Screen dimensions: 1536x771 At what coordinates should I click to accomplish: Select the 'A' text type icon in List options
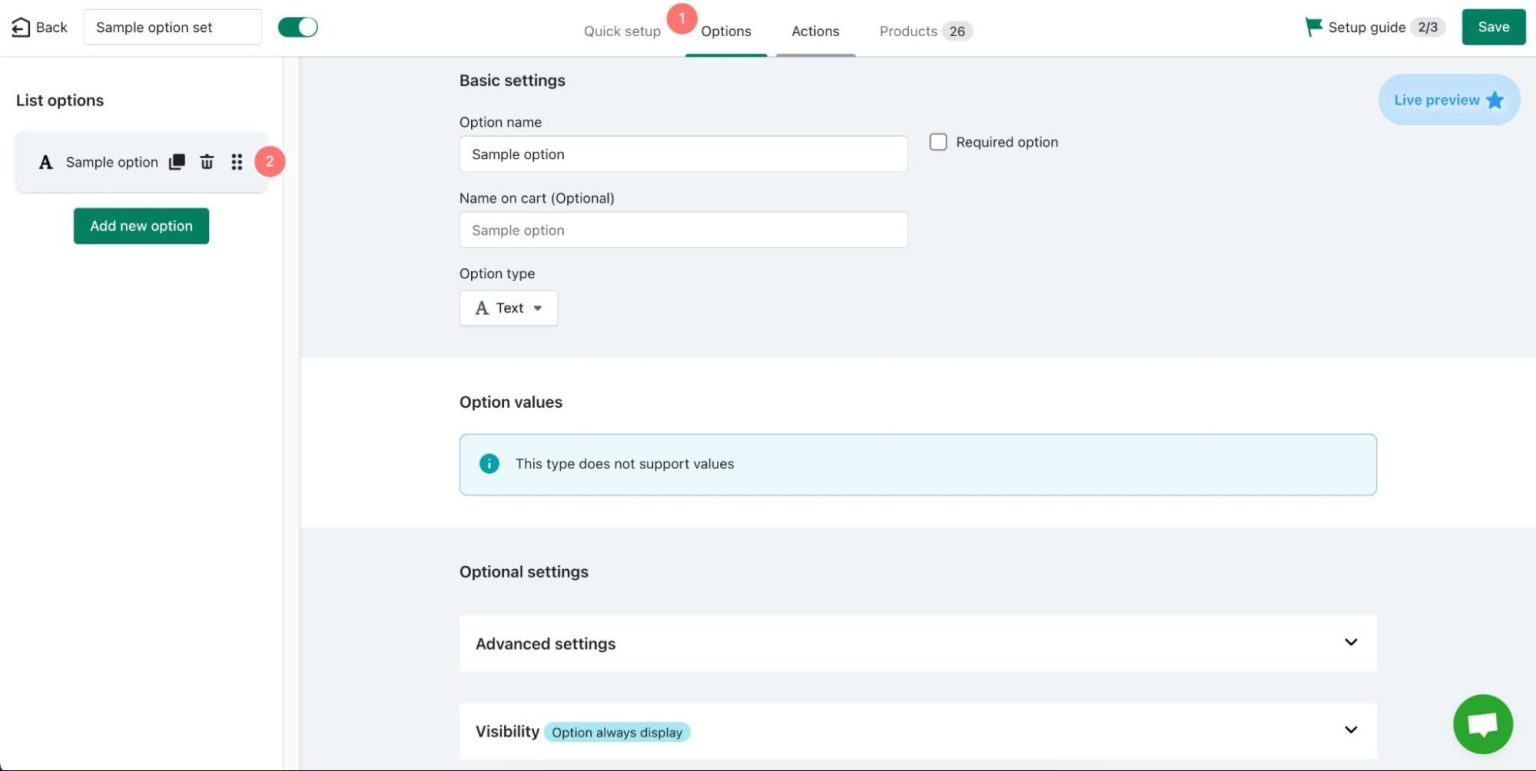[45, 161]
